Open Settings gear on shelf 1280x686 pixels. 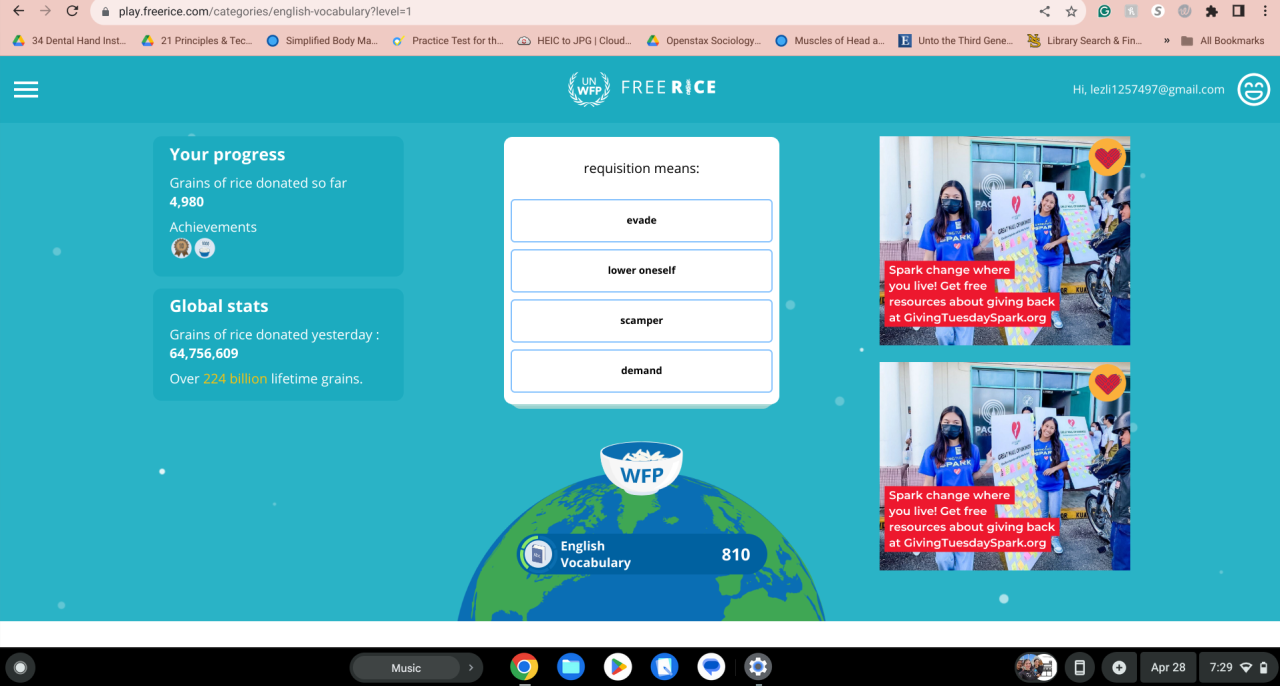[x=757, y=667]
